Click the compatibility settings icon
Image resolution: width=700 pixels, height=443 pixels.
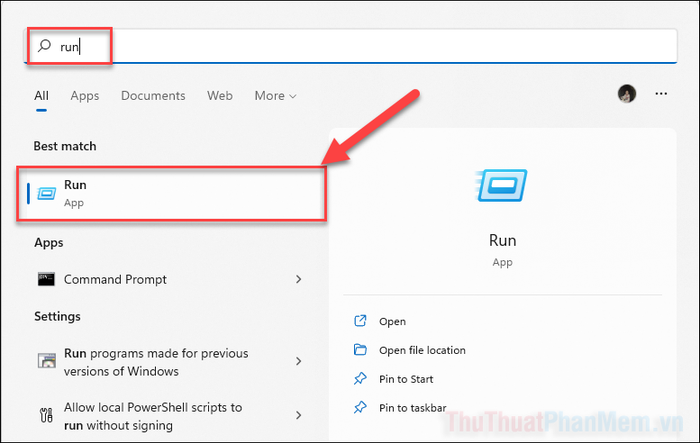[x=46, y=360]
